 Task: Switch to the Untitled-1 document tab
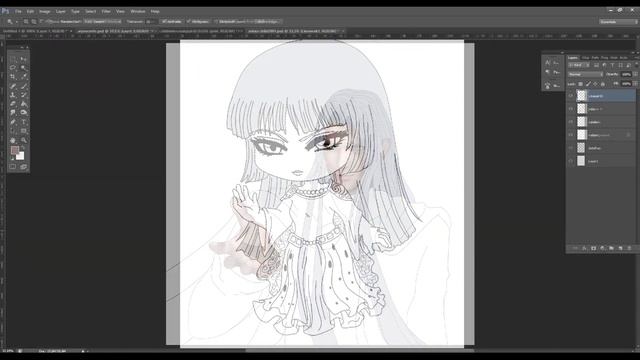(37, 31)
